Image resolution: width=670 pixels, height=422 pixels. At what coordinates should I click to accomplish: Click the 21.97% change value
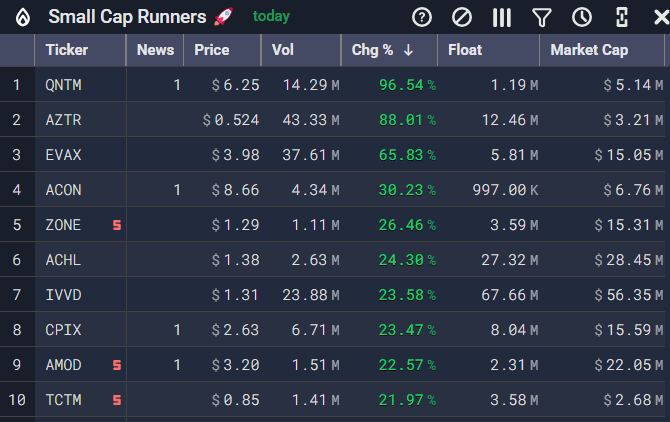click(x=407, y=400)
